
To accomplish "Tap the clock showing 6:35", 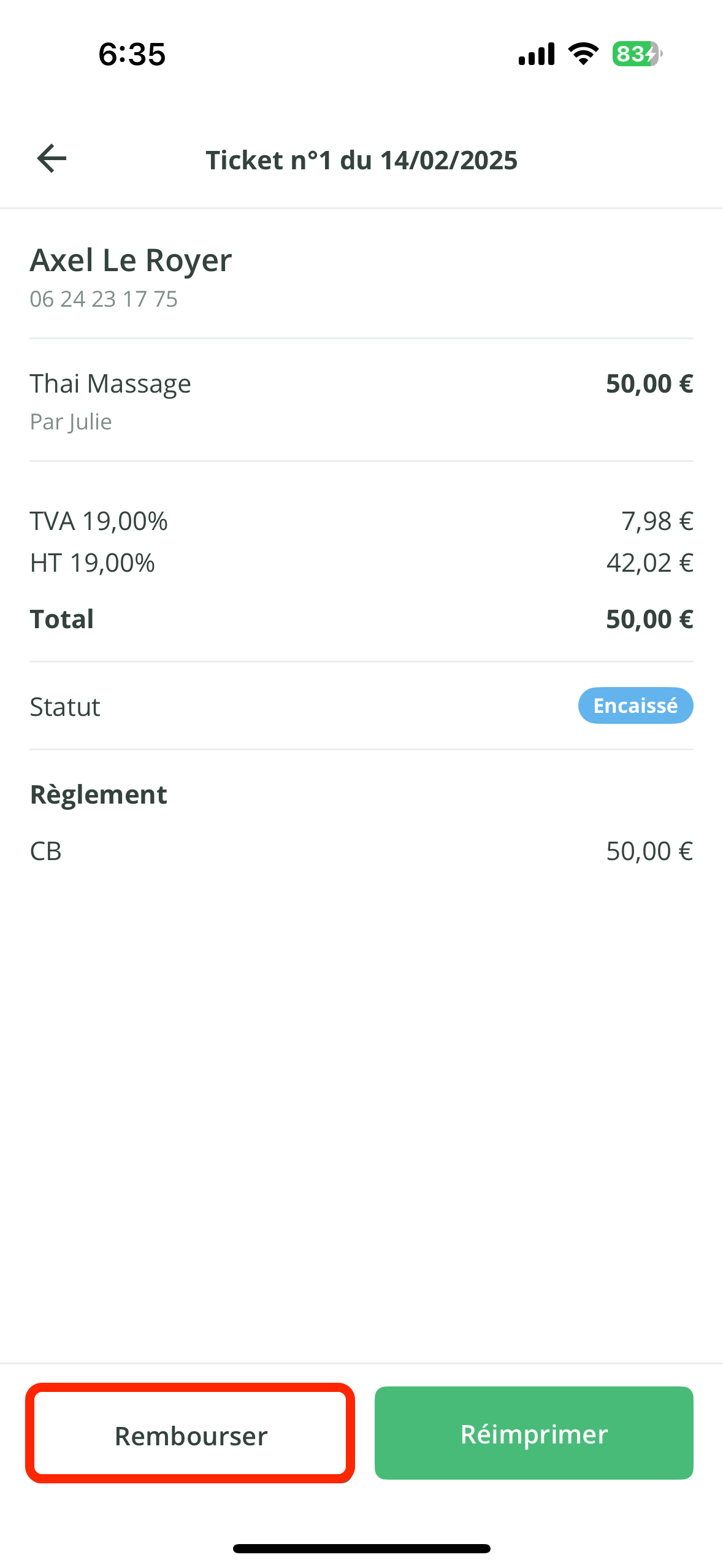I will coord(132,54).
